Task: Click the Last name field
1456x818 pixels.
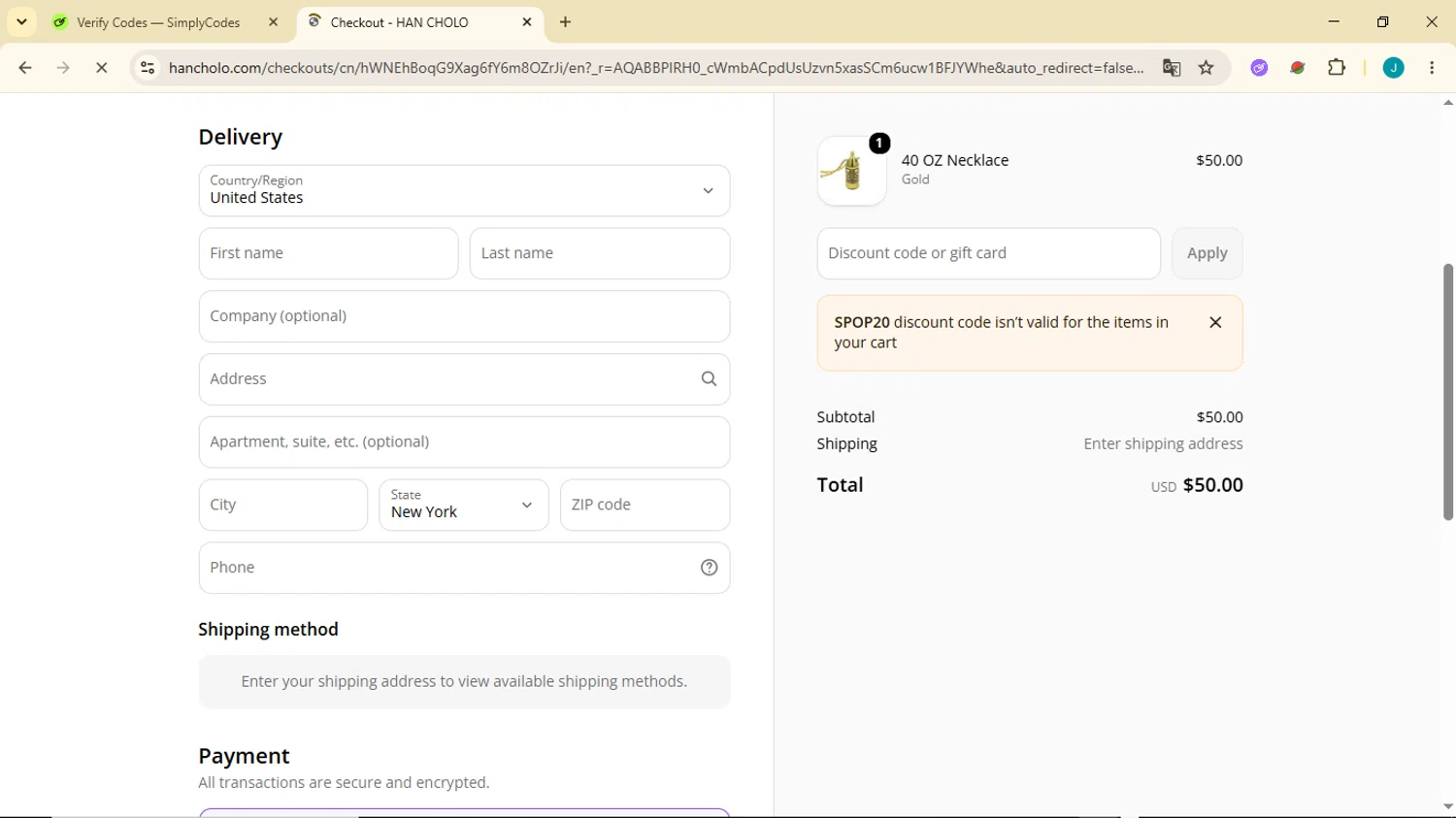Action: tap(600, 253)
